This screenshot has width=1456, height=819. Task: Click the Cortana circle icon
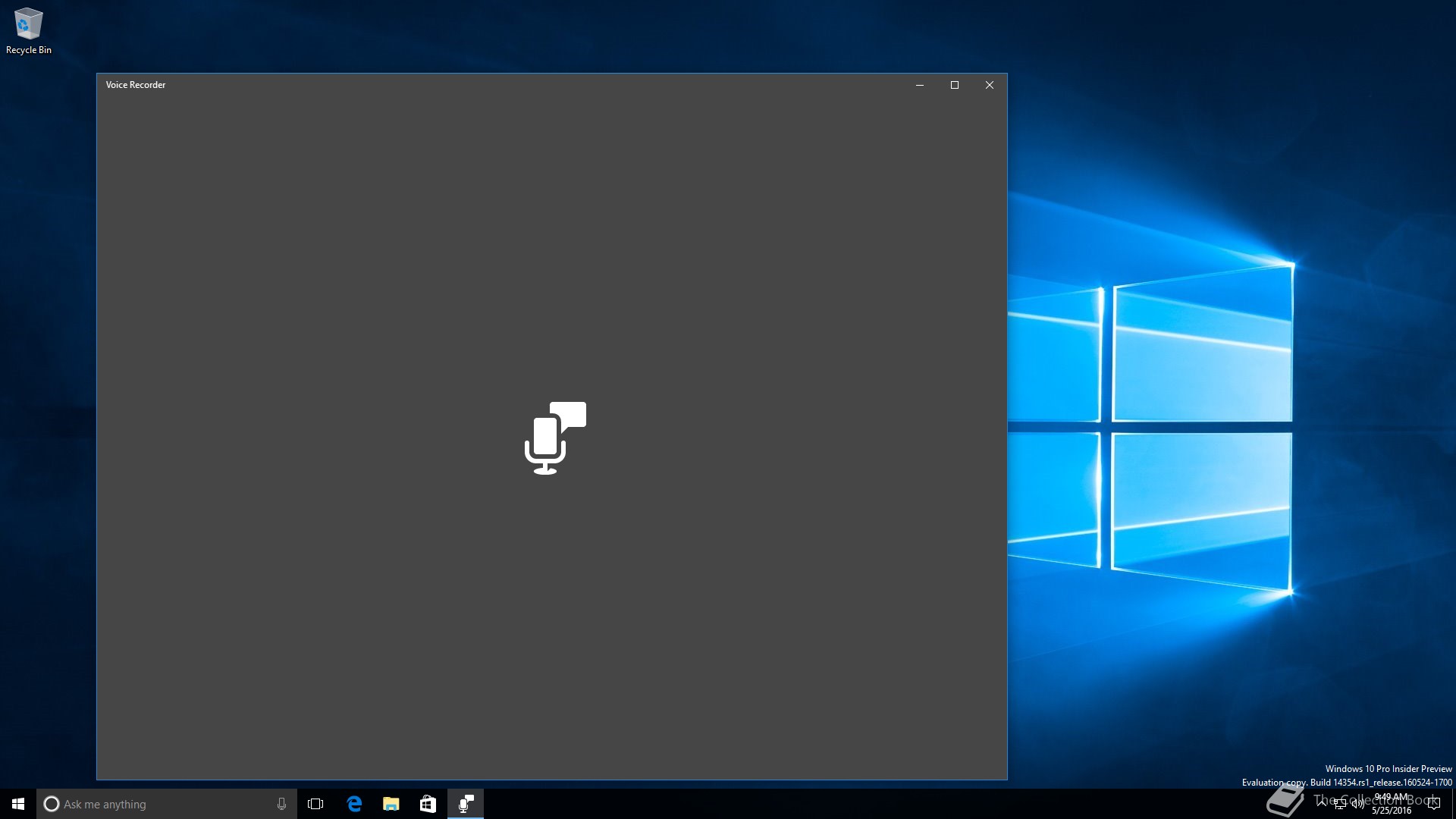[52, 804]
